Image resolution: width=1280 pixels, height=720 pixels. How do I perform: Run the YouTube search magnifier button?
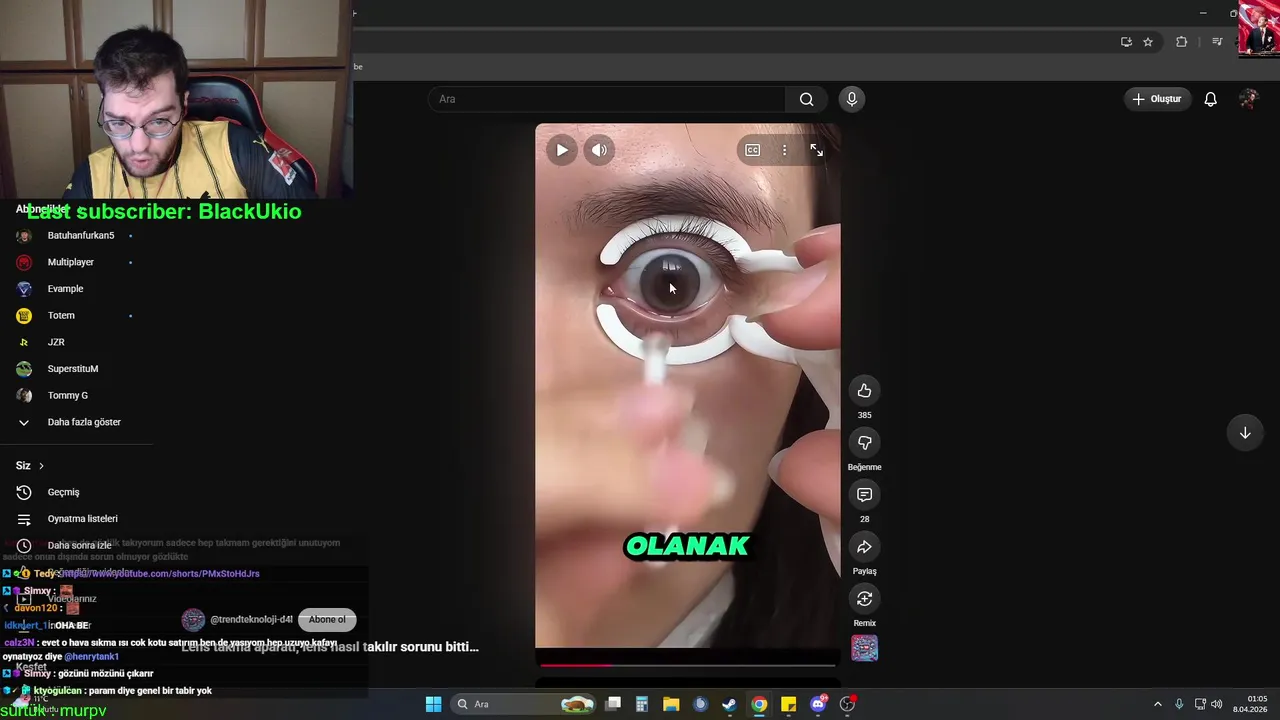pyautogui.click(x=807, y=99)
